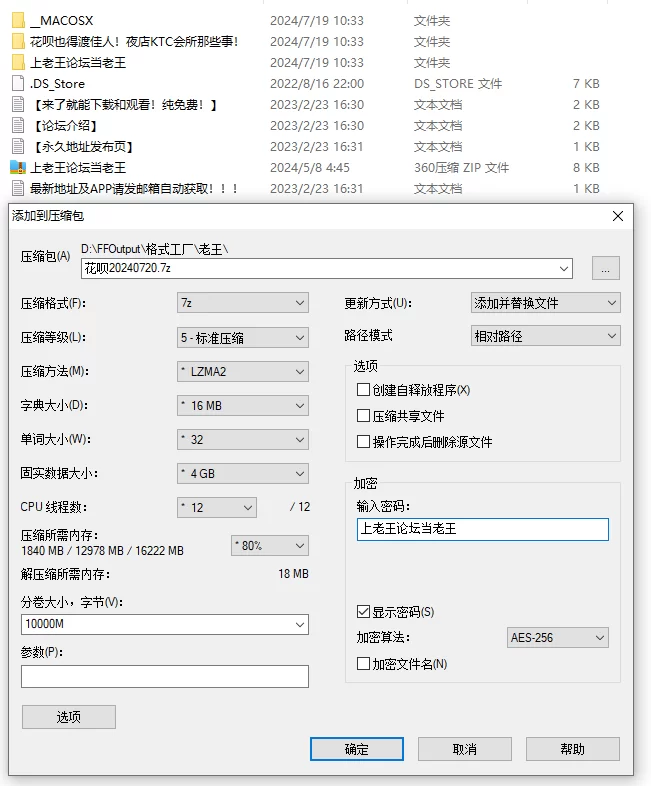Open the 固实数据大小 4 GB dropdown
The height and width of the screenshot is (786, 651).
243,474
